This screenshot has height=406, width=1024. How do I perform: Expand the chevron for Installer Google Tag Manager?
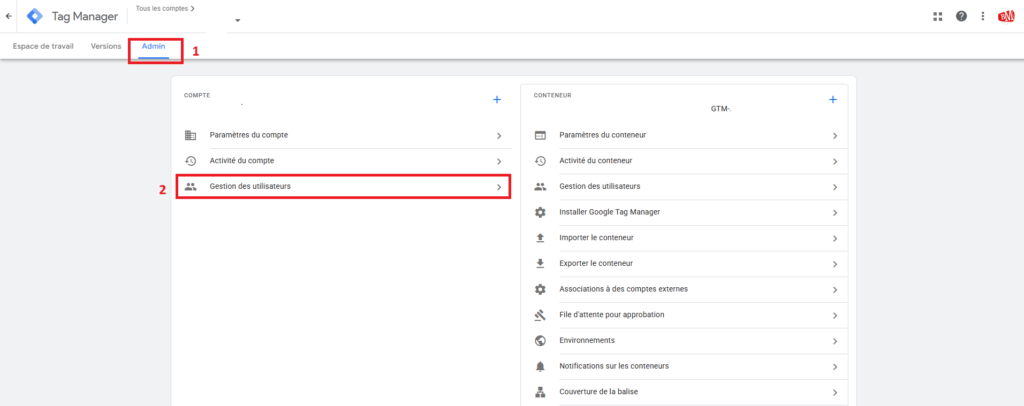[x=835, y=213]
